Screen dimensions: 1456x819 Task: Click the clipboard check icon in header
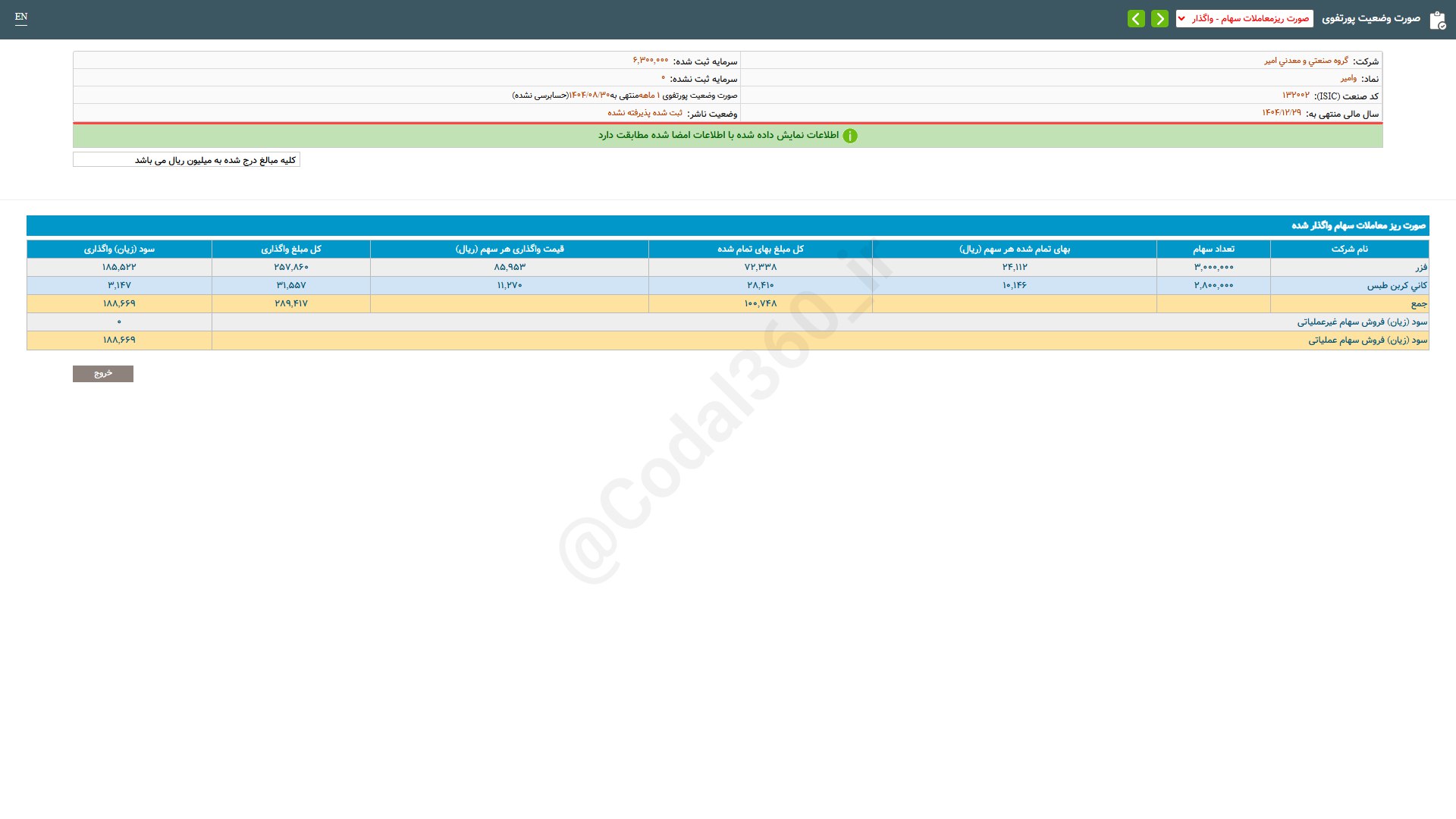point(1437,20)
